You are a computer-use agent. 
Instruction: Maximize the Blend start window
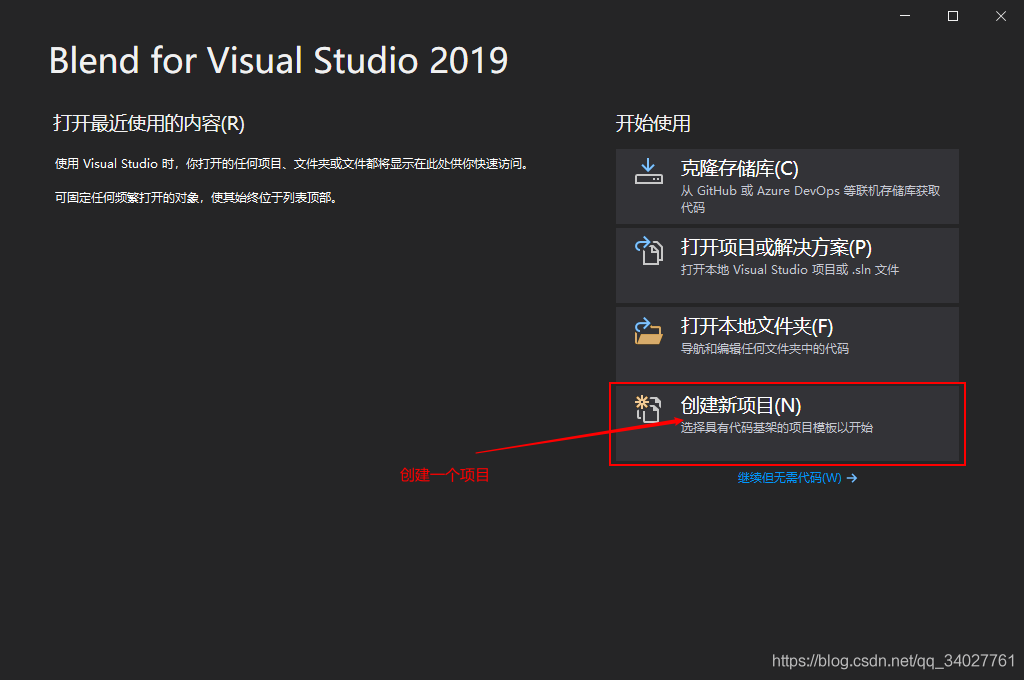953,16
